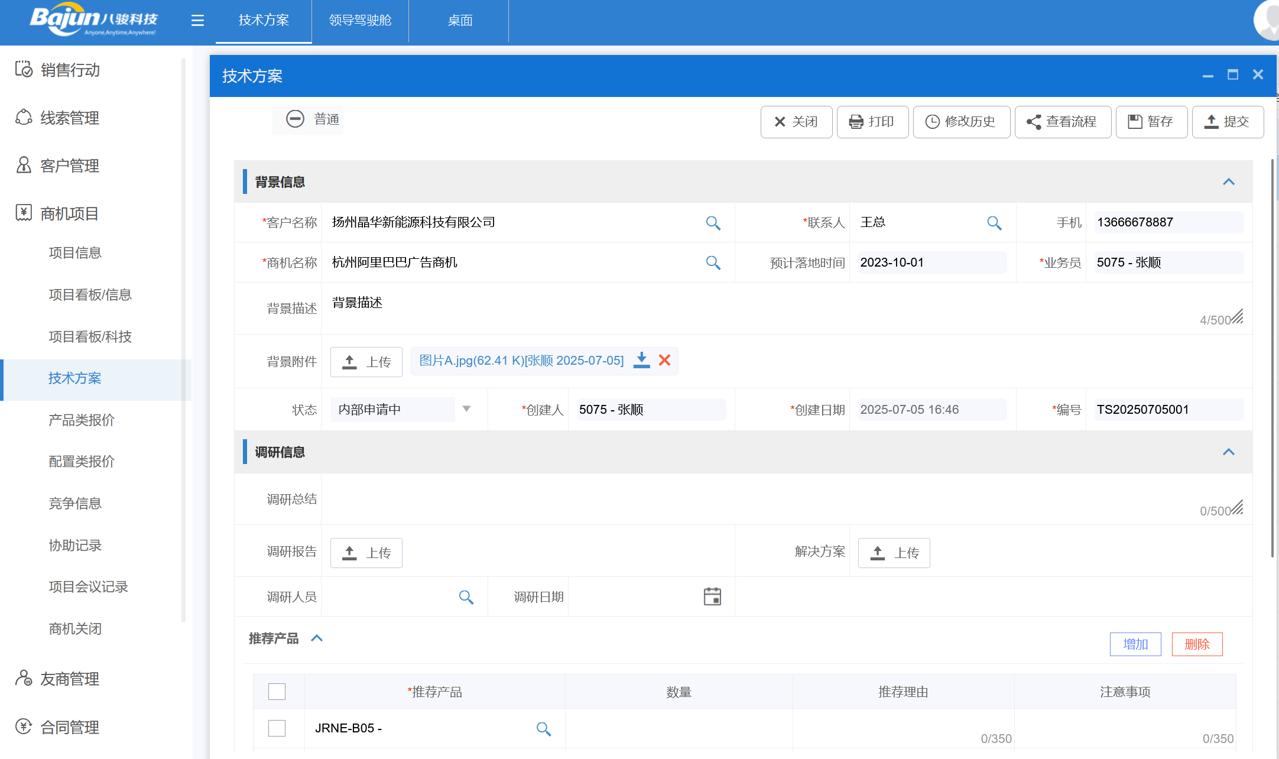Click the minus circle icon beside 普通
Viewport: 1279px width, 759px height.
(295, 119)
